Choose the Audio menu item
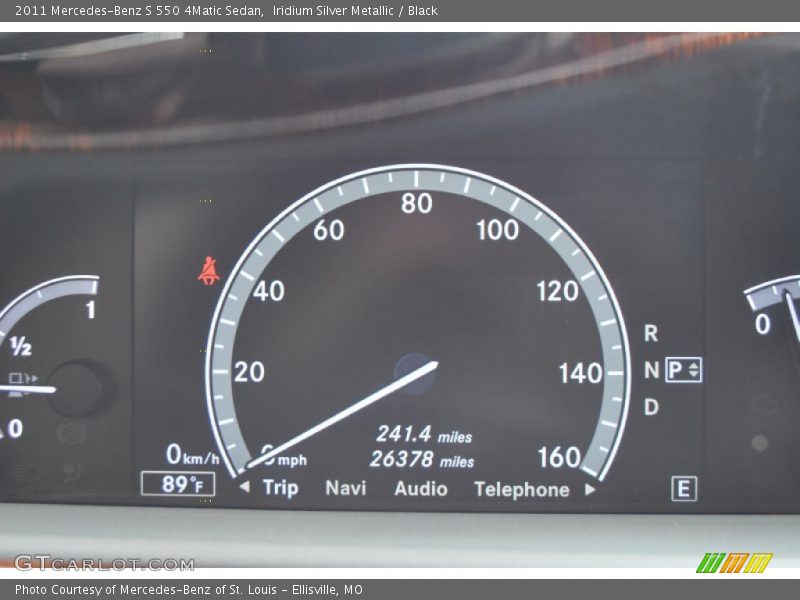This screenshot has width=800, height=600. (421, 489)
